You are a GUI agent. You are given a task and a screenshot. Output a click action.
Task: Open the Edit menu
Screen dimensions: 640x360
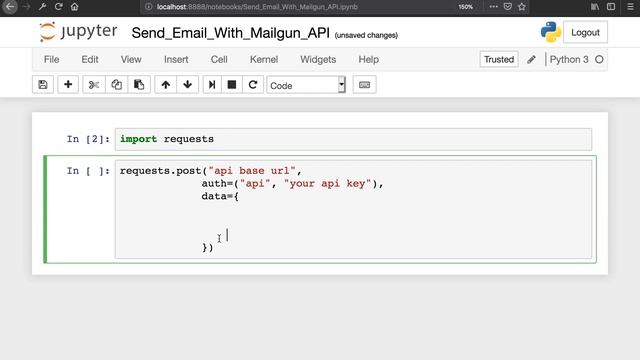pos(90,60)
